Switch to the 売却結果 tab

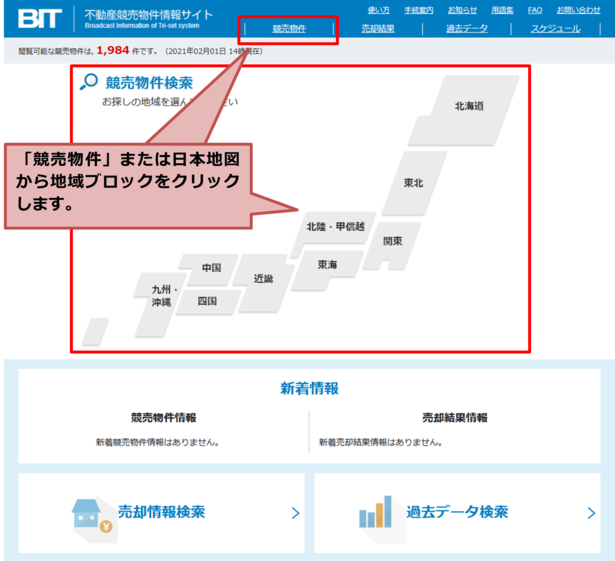378,29
